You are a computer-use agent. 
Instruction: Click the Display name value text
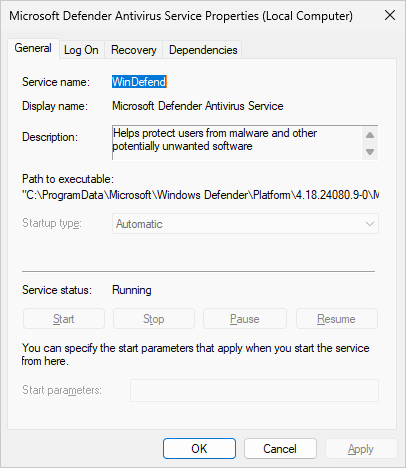[197, 106]
